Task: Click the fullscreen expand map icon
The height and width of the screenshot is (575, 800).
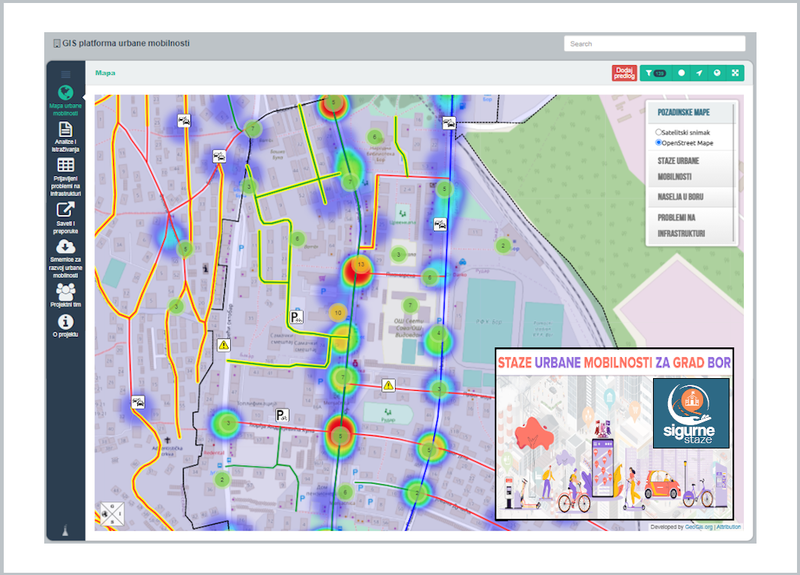Action: pyautogui.click(x=735, y=73)
